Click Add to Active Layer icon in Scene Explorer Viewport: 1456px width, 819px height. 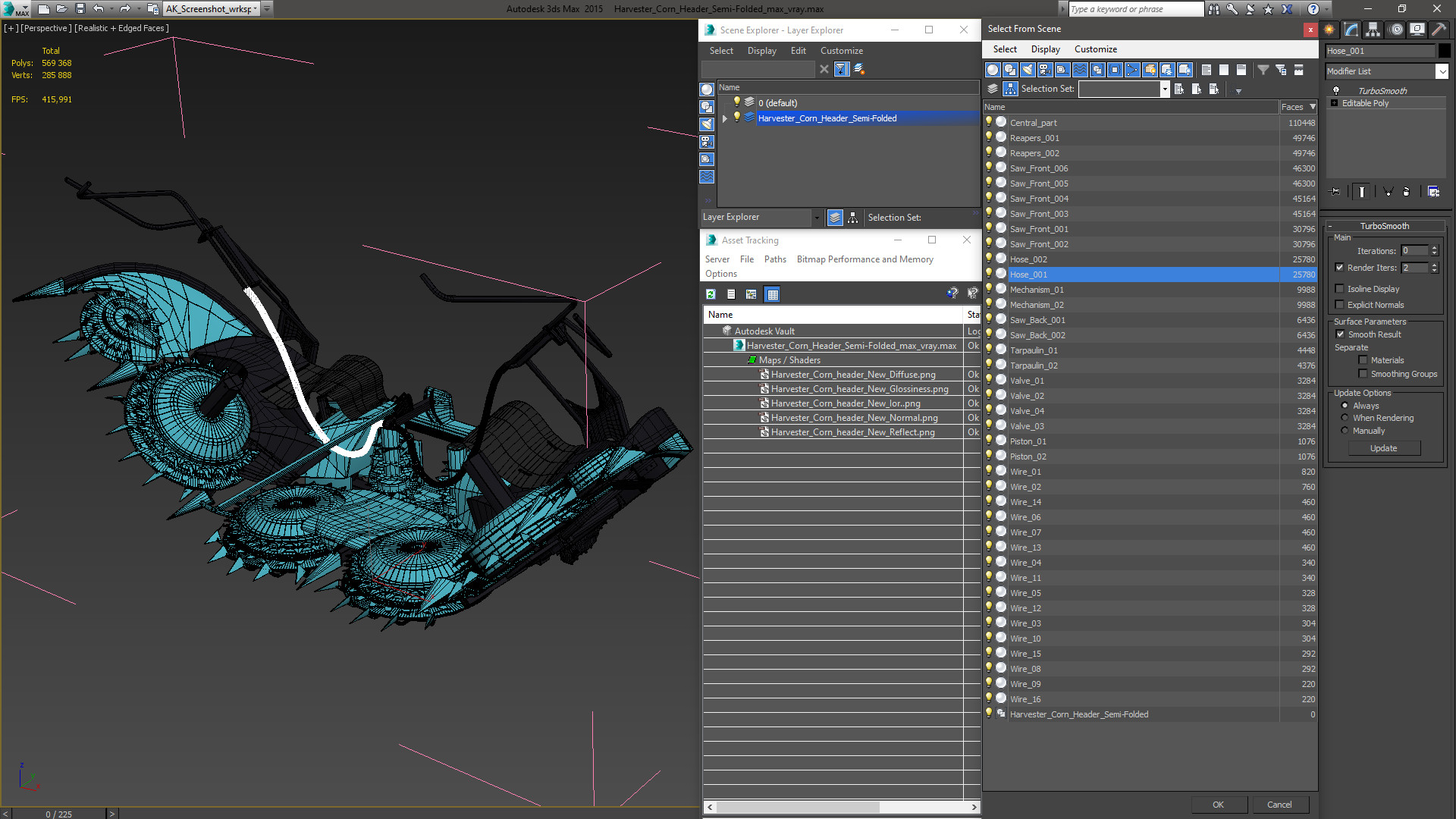pyautogui.click(x=859, y=69)
